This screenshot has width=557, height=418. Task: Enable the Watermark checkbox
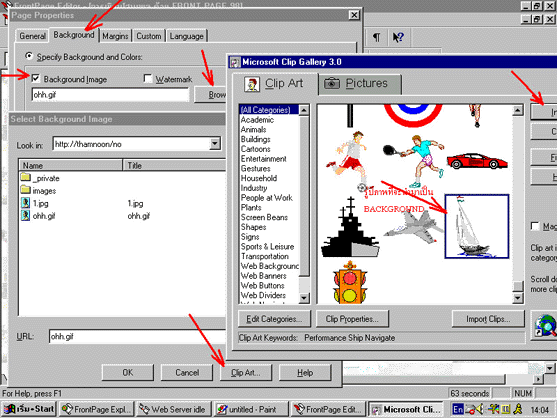coord(147,78)
